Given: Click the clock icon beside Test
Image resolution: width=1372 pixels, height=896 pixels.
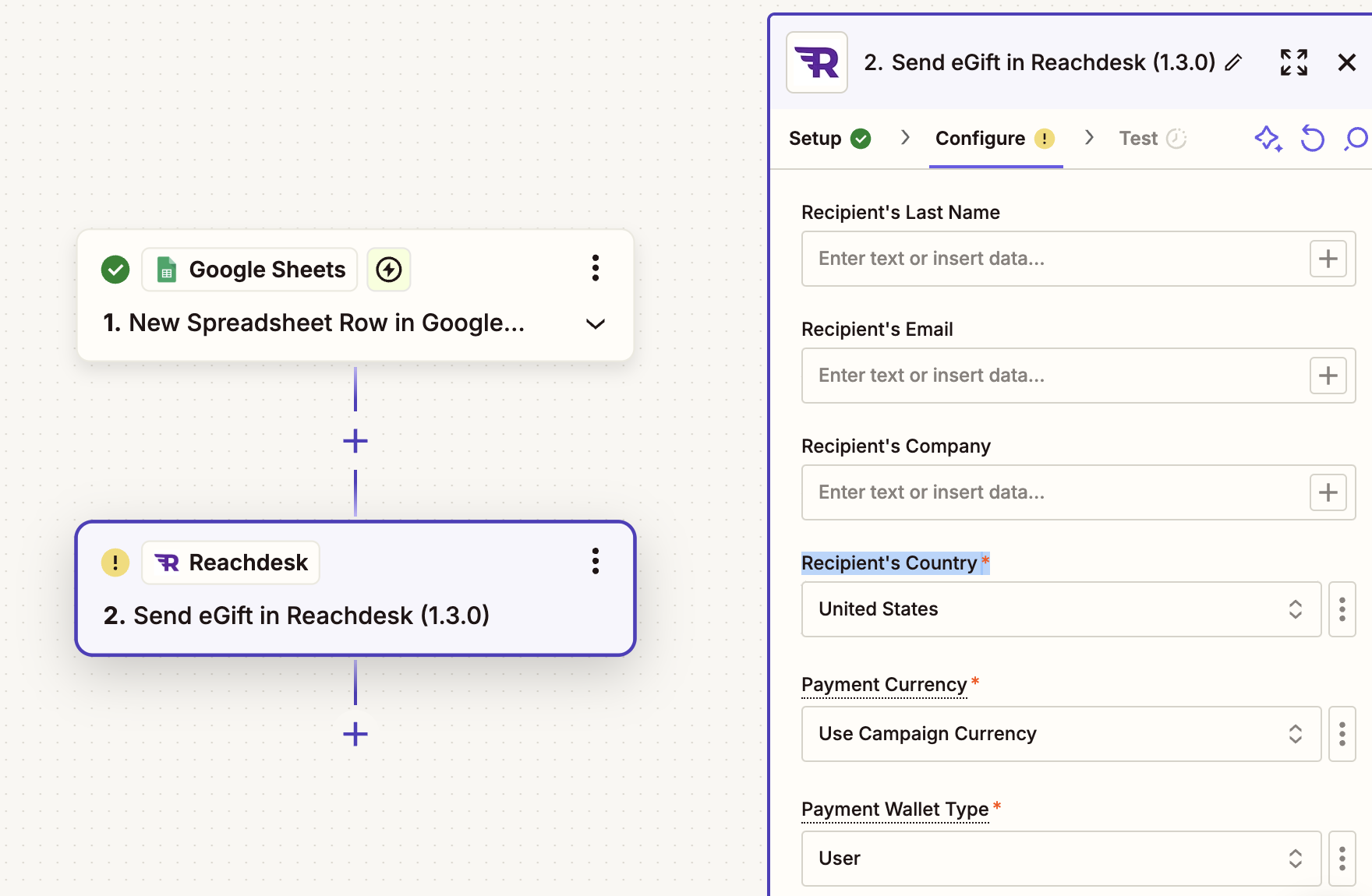Looking at the screenshot, I should pos(1176,139).
